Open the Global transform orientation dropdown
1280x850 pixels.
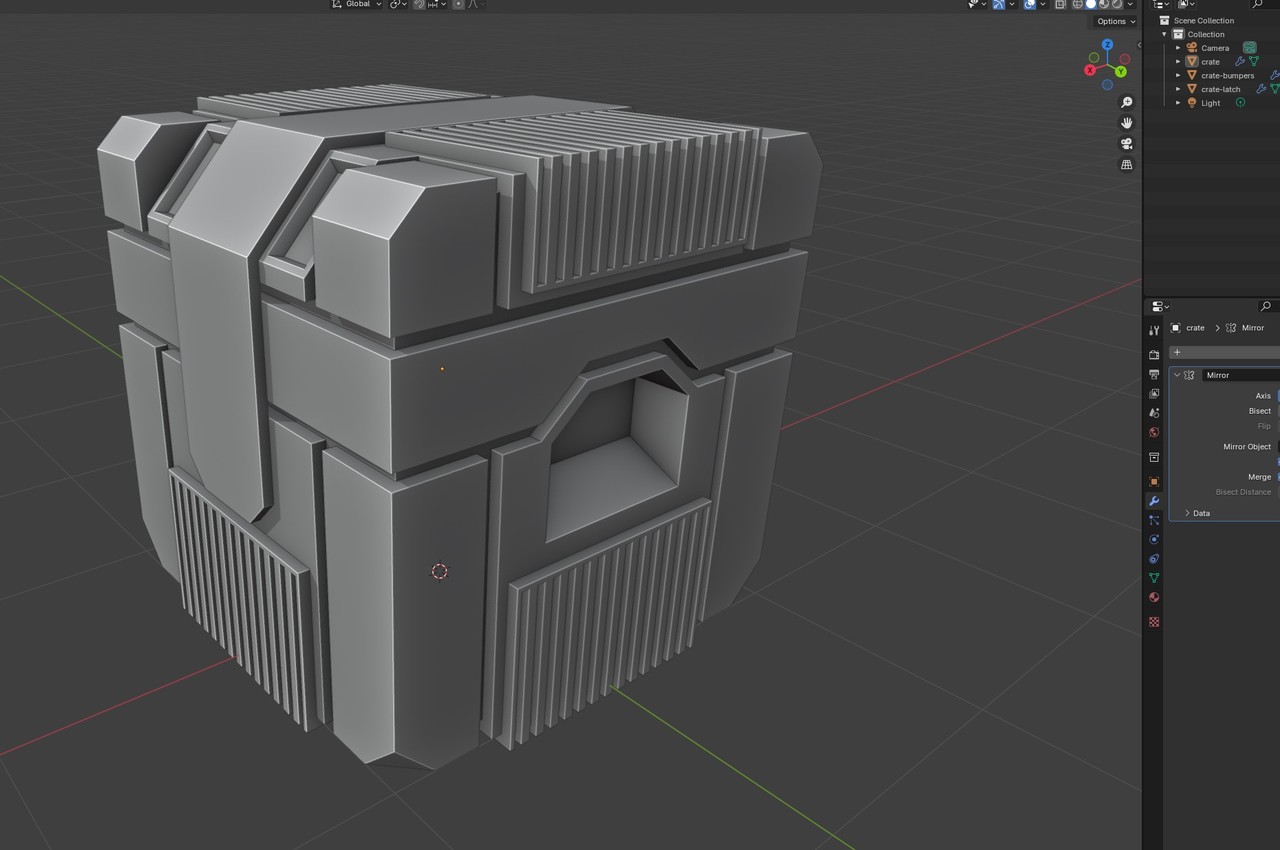point(356,5)
